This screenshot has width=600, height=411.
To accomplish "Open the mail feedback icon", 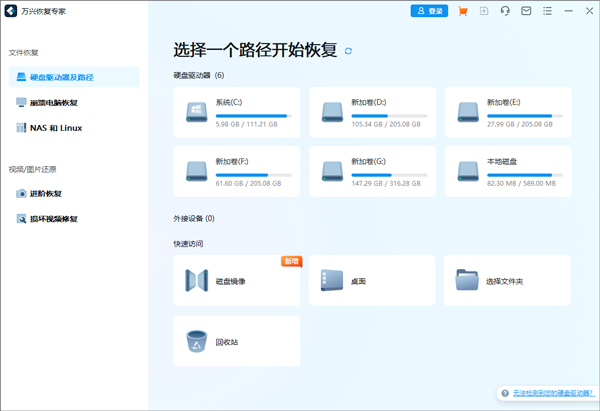I will pyautogui.click(x=526, y=11).
